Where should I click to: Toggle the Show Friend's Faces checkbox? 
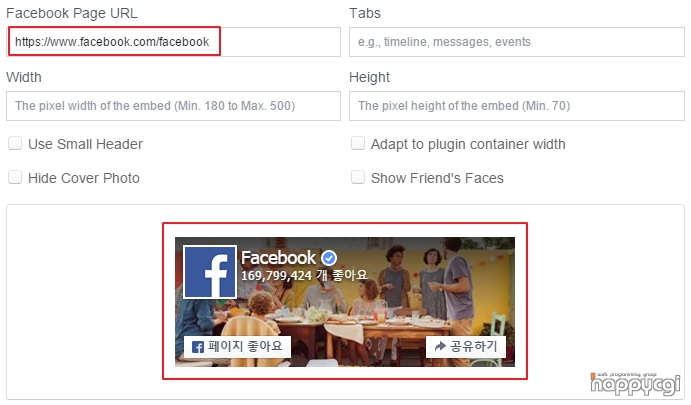pos(358,178)
